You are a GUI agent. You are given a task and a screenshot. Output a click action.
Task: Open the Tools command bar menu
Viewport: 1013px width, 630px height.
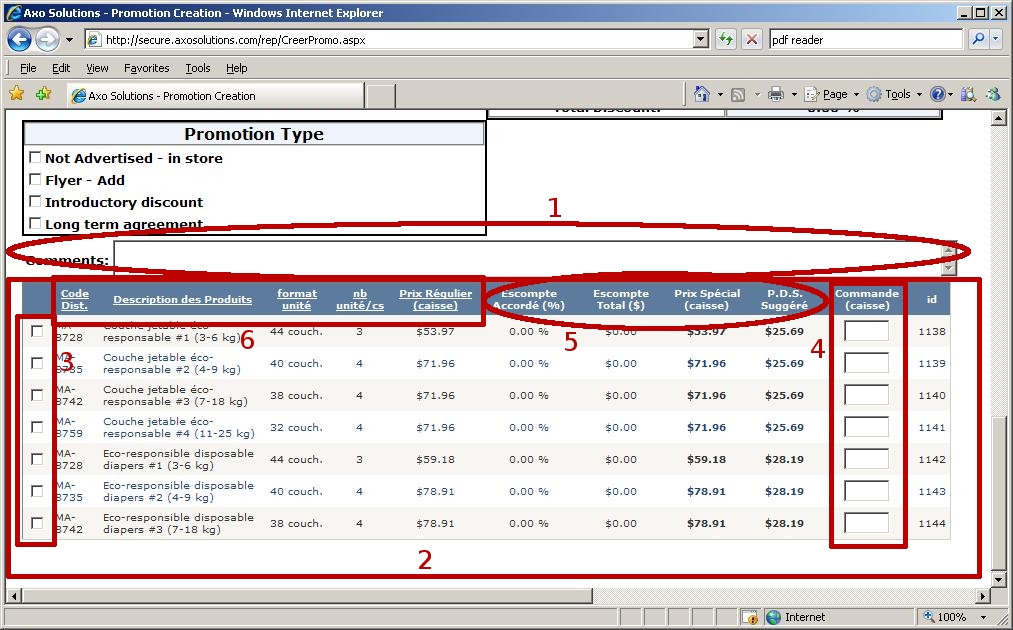pos(894,94)
